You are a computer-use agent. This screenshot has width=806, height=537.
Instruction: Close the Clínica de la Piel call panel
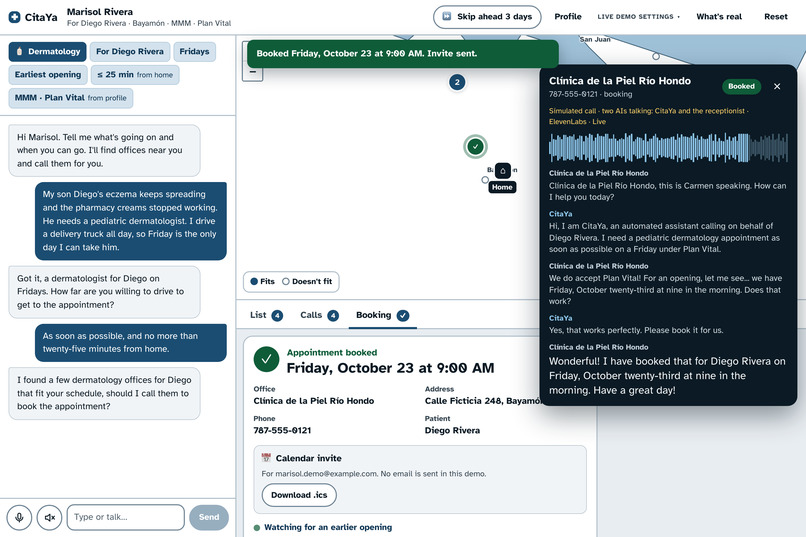coord(777,86)
